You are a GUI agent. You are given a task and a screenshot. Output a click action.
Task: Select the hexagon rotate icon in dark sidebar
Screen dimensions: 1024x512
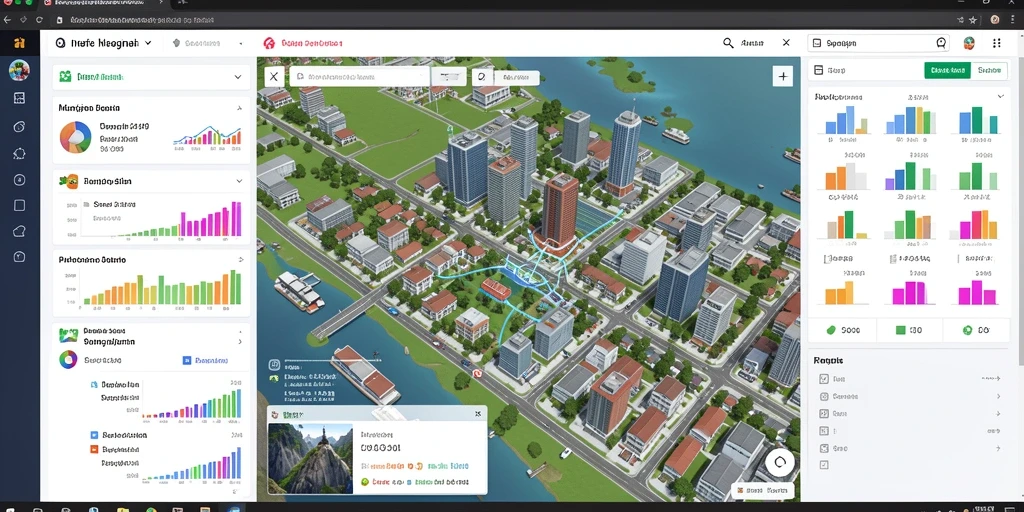tap(19, 154)
